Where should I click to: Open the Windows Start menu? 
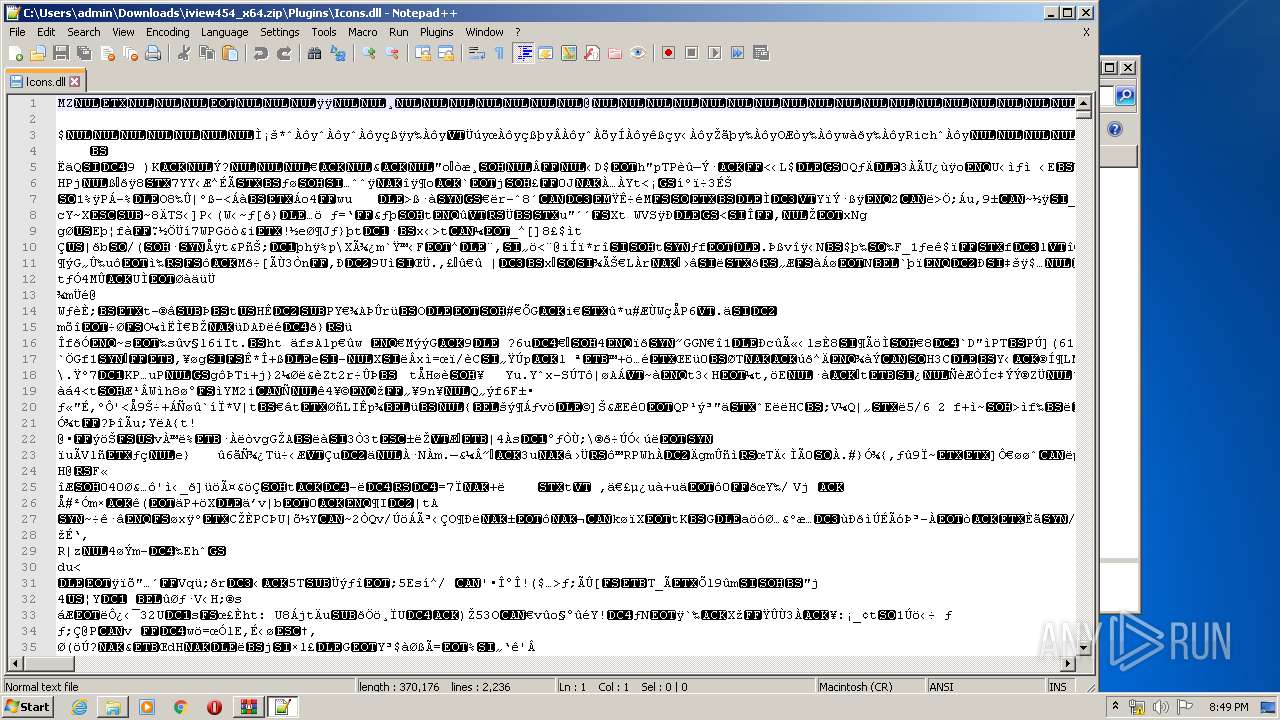pyautogui.click(x=27, y=707)
